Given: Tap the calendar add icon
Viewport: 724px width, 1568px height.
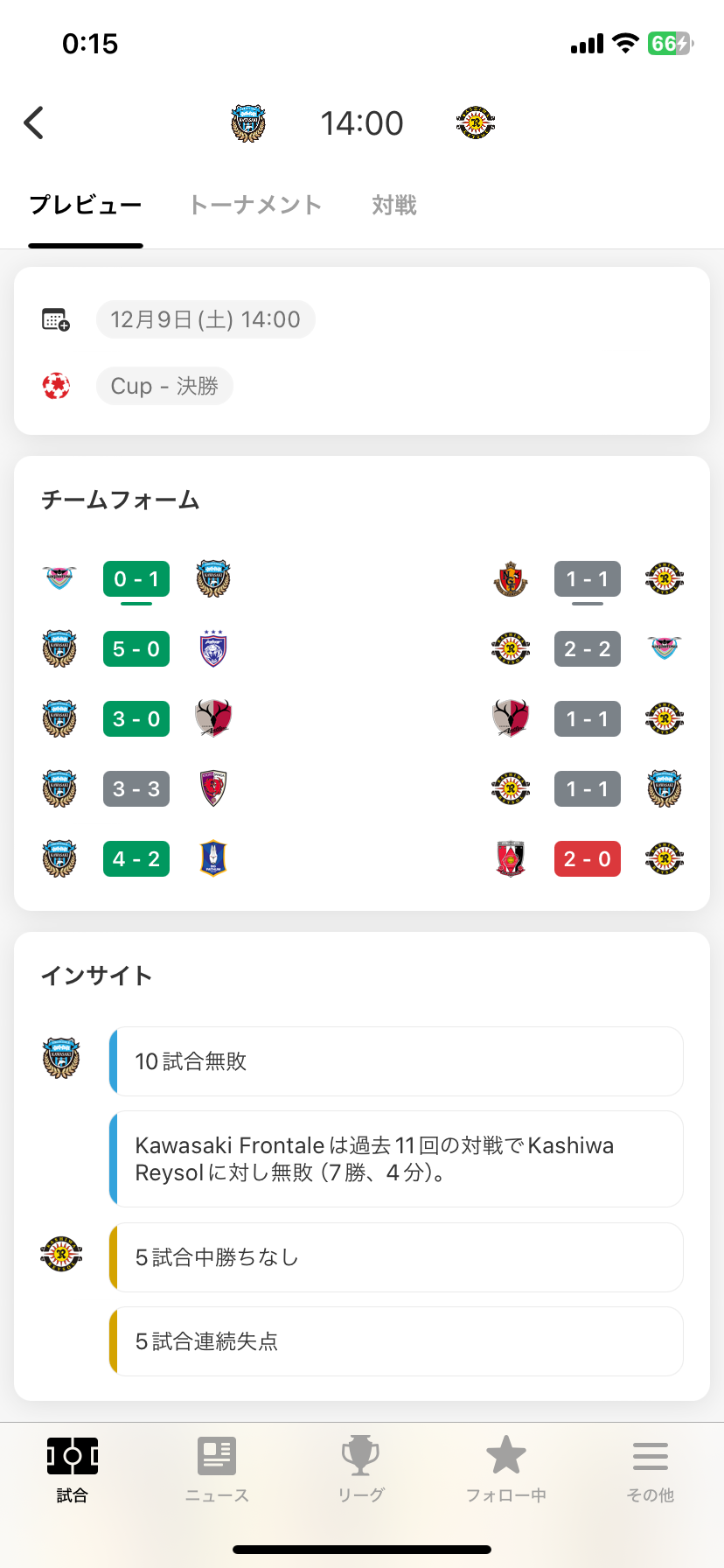Looking at the screenshot, I should pos(56,319).
